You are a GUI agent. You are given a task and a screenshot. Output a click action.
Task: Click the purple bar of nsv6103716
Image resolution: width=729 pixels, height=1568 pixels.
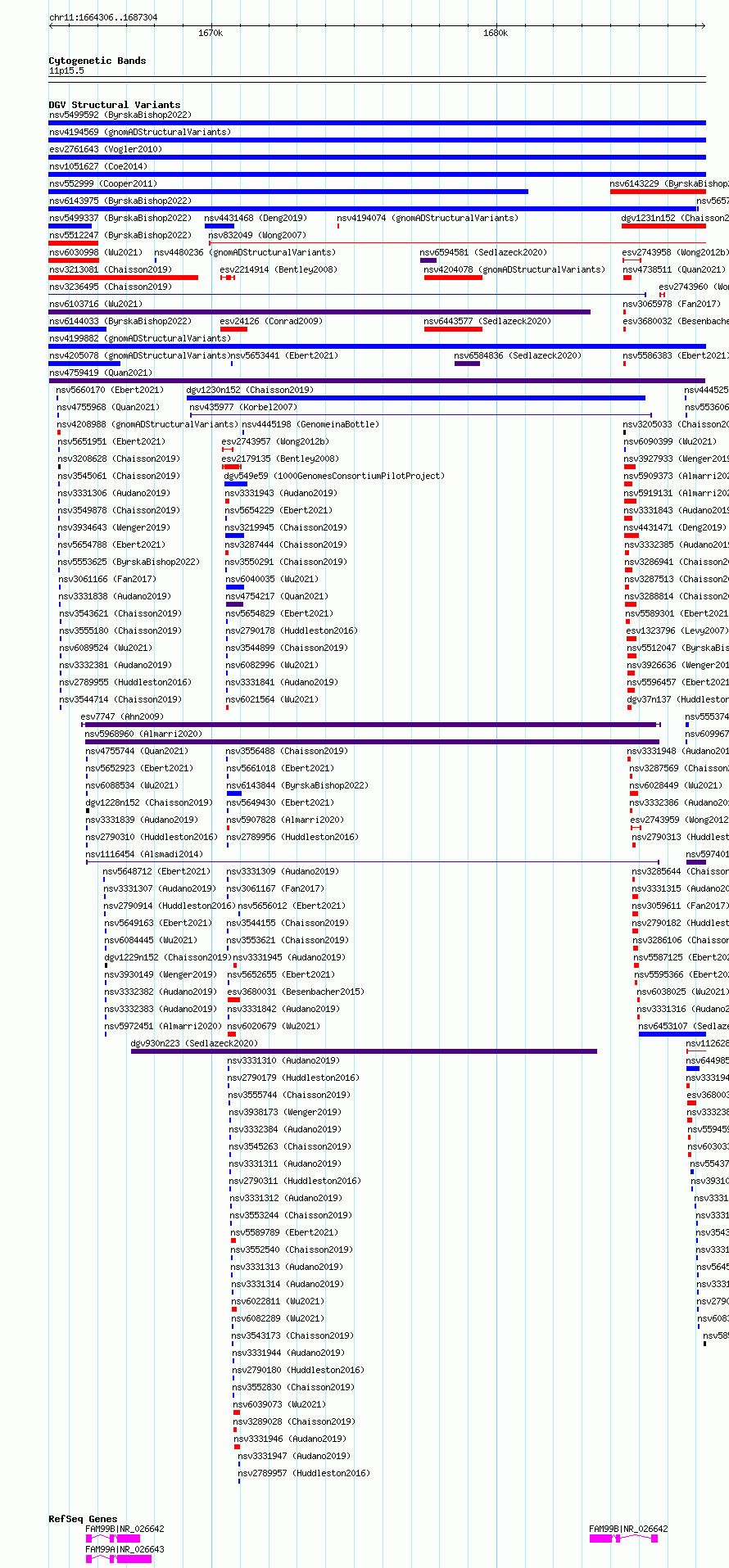(319, 312)
